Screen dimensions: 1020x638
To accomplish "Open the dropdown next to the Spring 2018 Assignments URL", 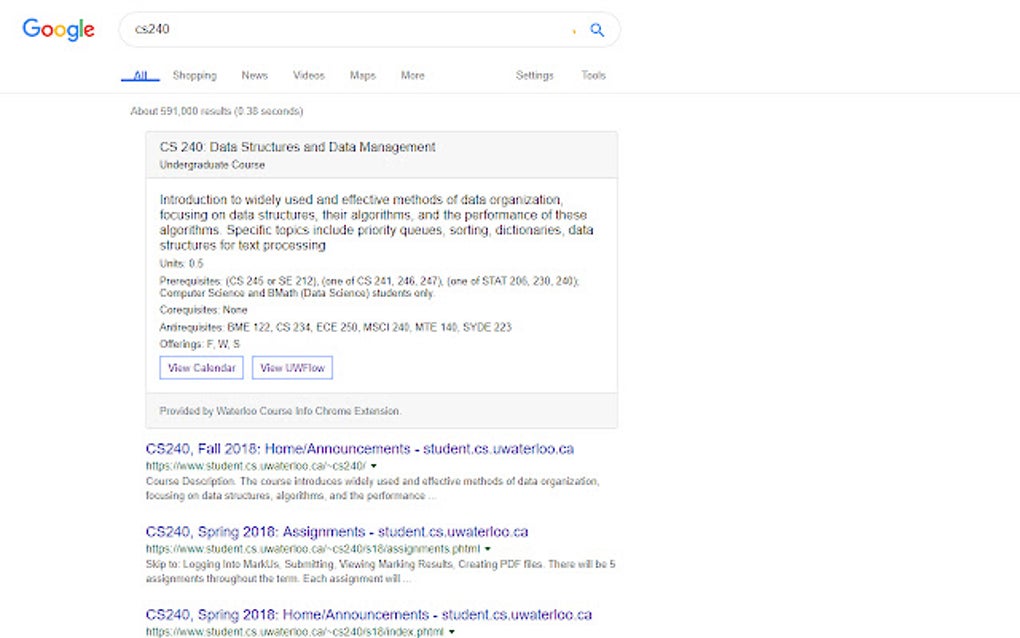I will (487, 549).
